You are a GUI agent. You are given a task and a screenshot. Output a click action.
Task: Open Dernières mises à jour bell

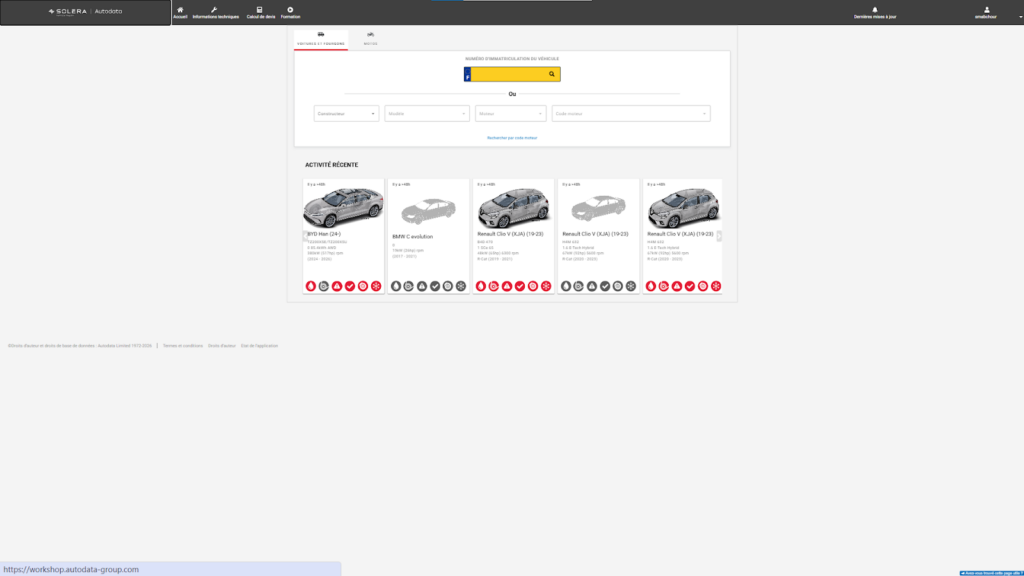875,12
